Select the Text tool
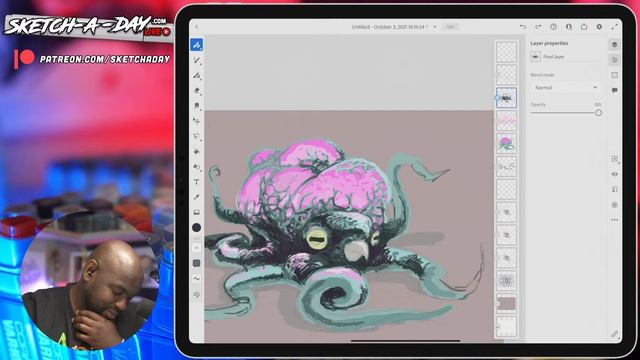This screenshot has height=360, width=640. pyautogui.click(x=197, y=182)
